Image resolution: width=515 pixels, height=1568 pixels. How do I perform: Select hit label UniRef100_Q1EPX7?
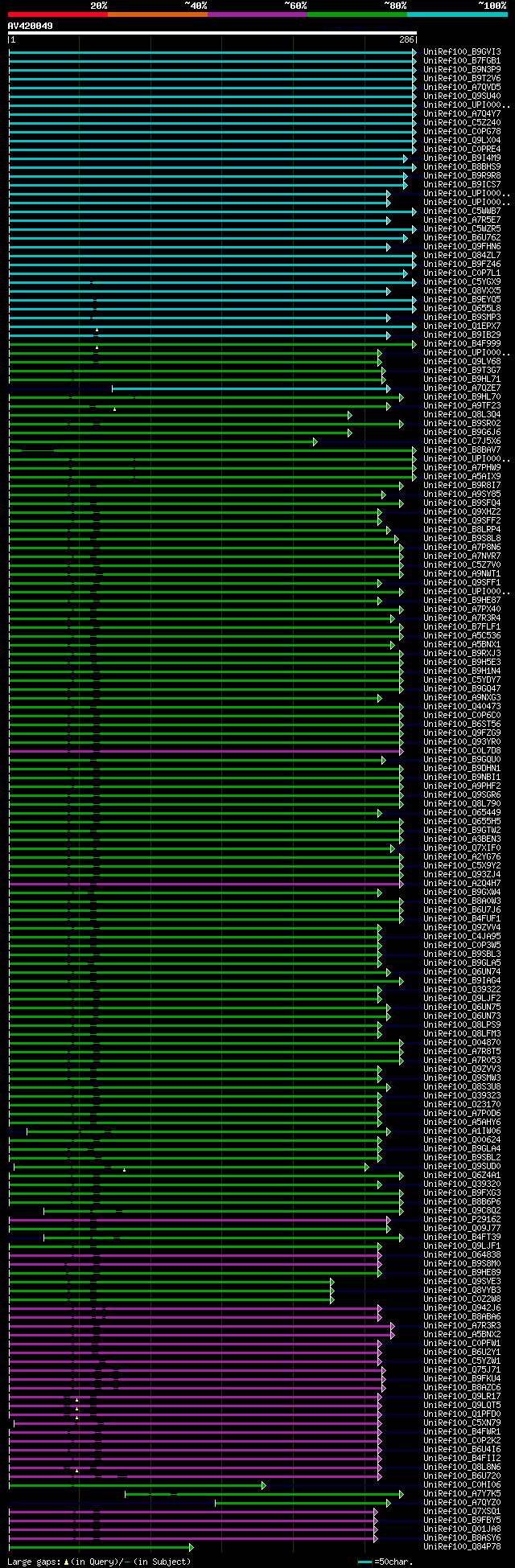[462, 326]
